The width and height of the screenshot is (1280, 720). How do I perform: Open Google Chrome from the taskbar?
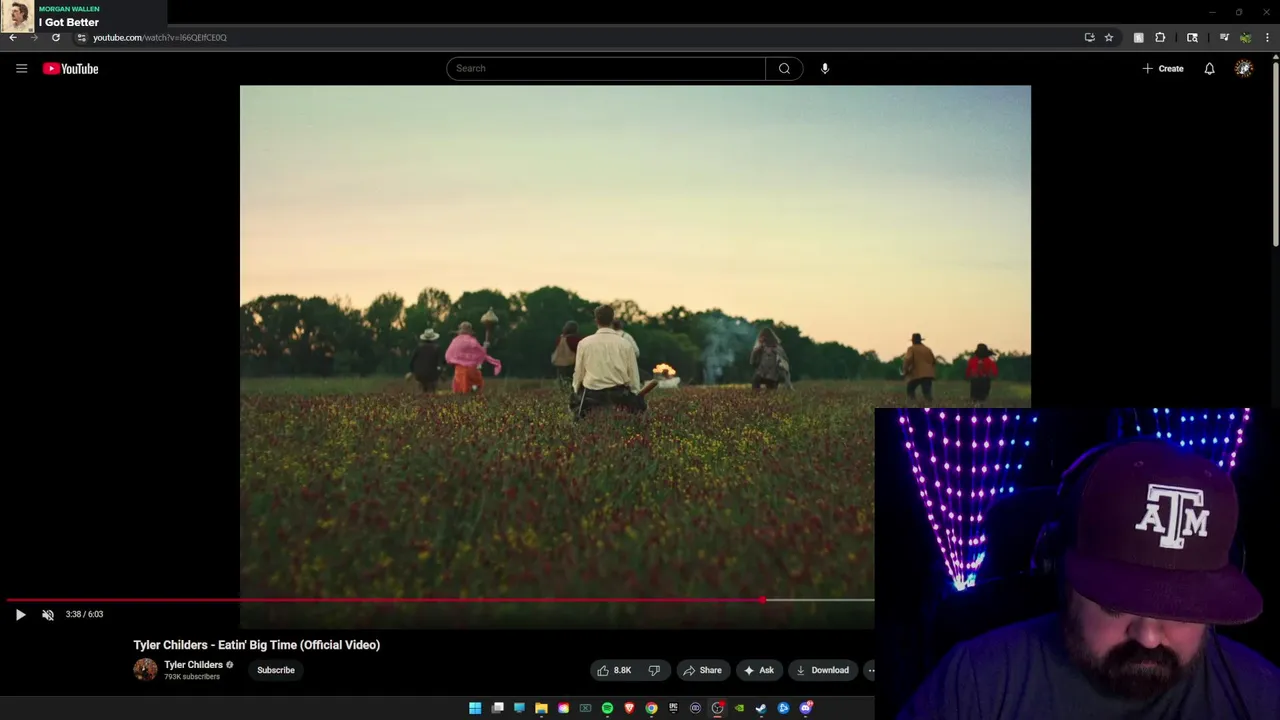tap(651, 708)
